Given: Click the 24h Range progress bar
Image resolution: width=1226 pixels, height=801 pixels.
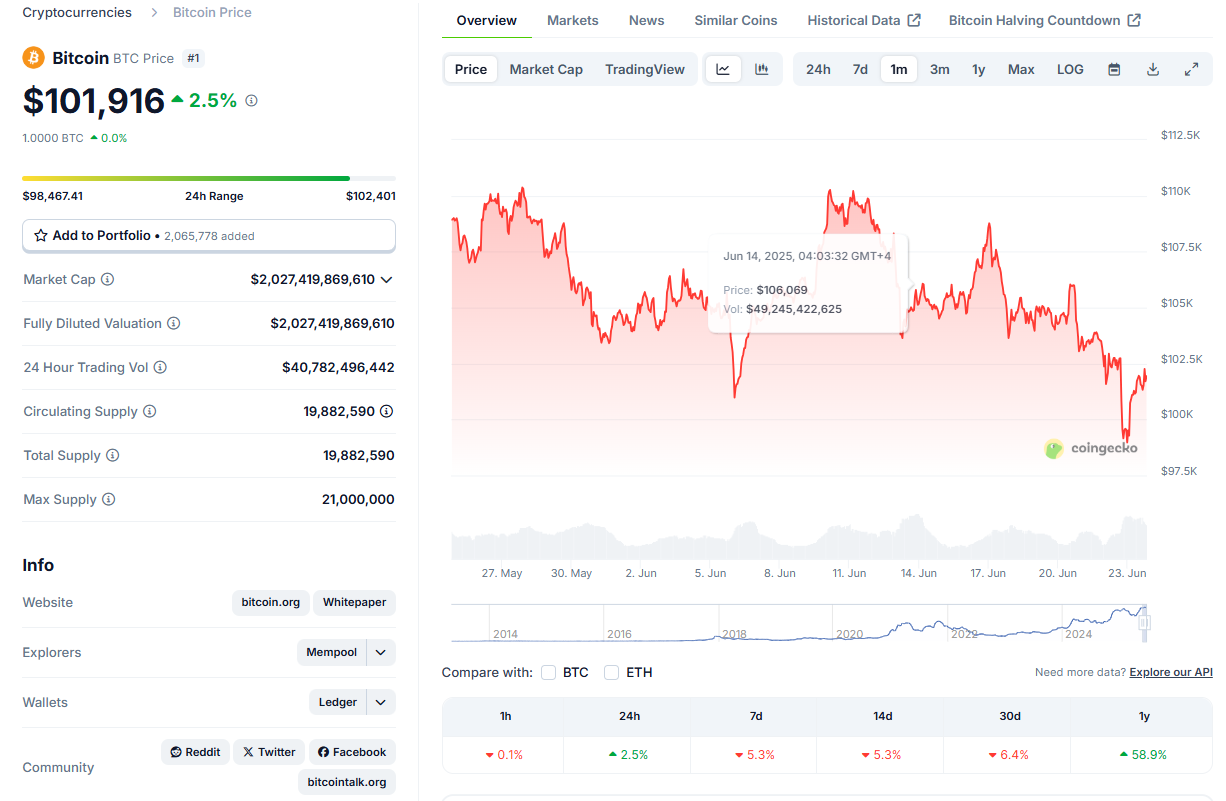Looking at the screenshot, I should 209,178.
